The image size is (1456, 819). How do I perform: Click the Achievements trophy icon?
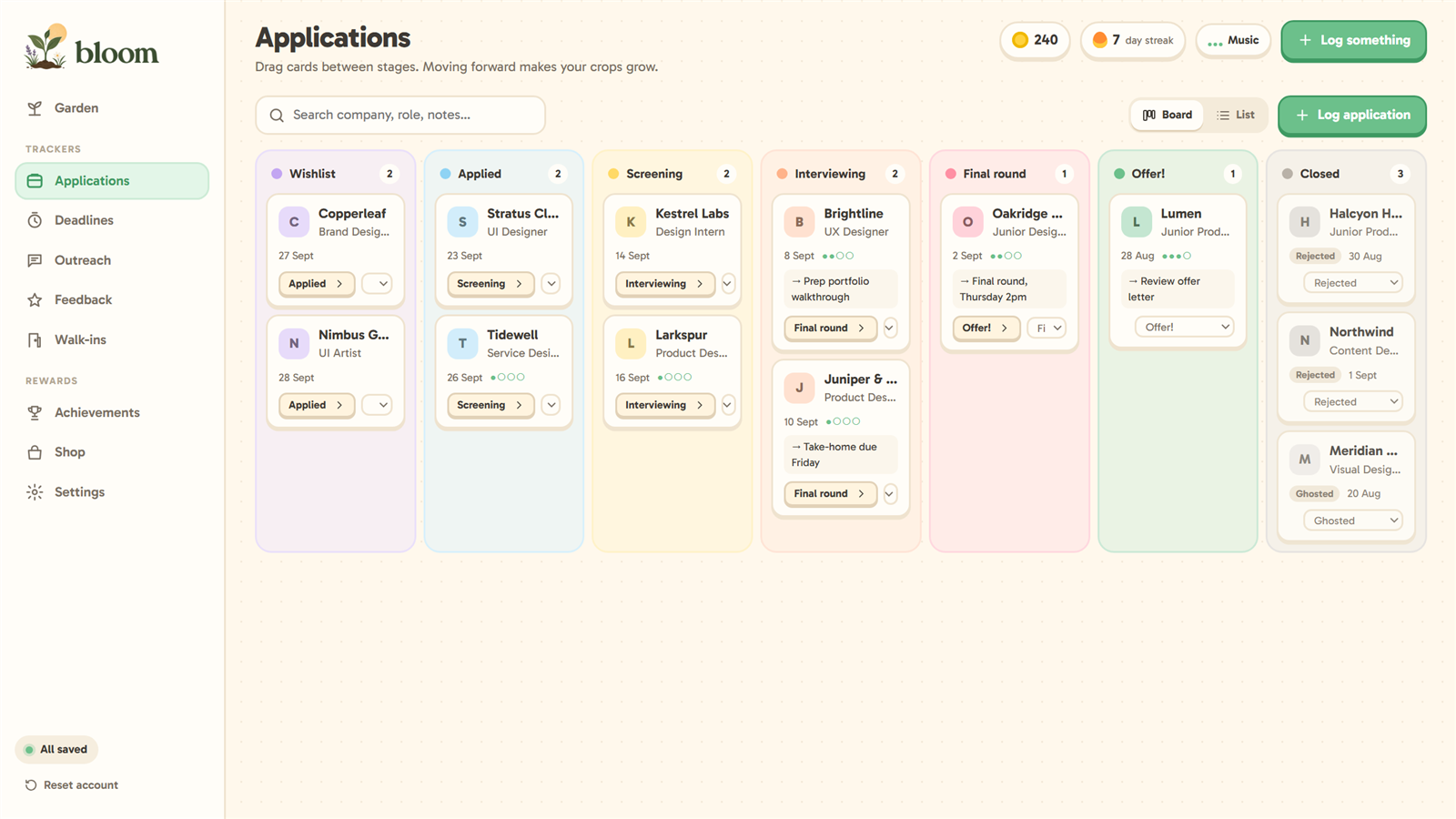click(35, 412)
